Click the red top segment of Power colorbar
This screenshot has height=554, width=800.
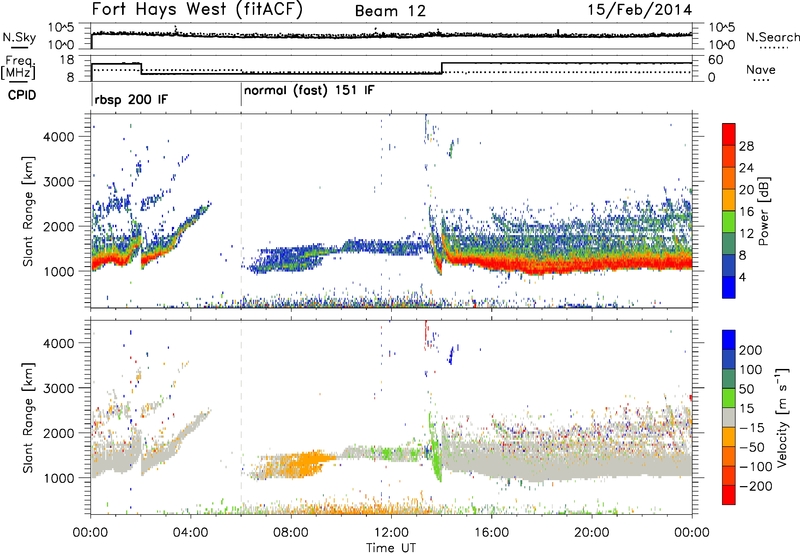tap(729, 134)
